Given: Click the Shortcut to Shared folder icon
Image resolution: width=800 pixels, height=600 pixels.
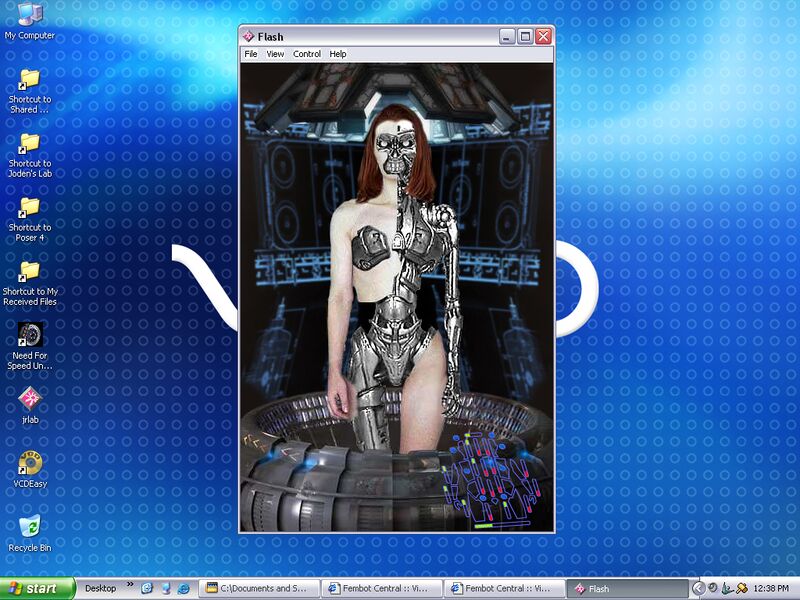Looking at the screenshot, I should click(x=29, y=79).
